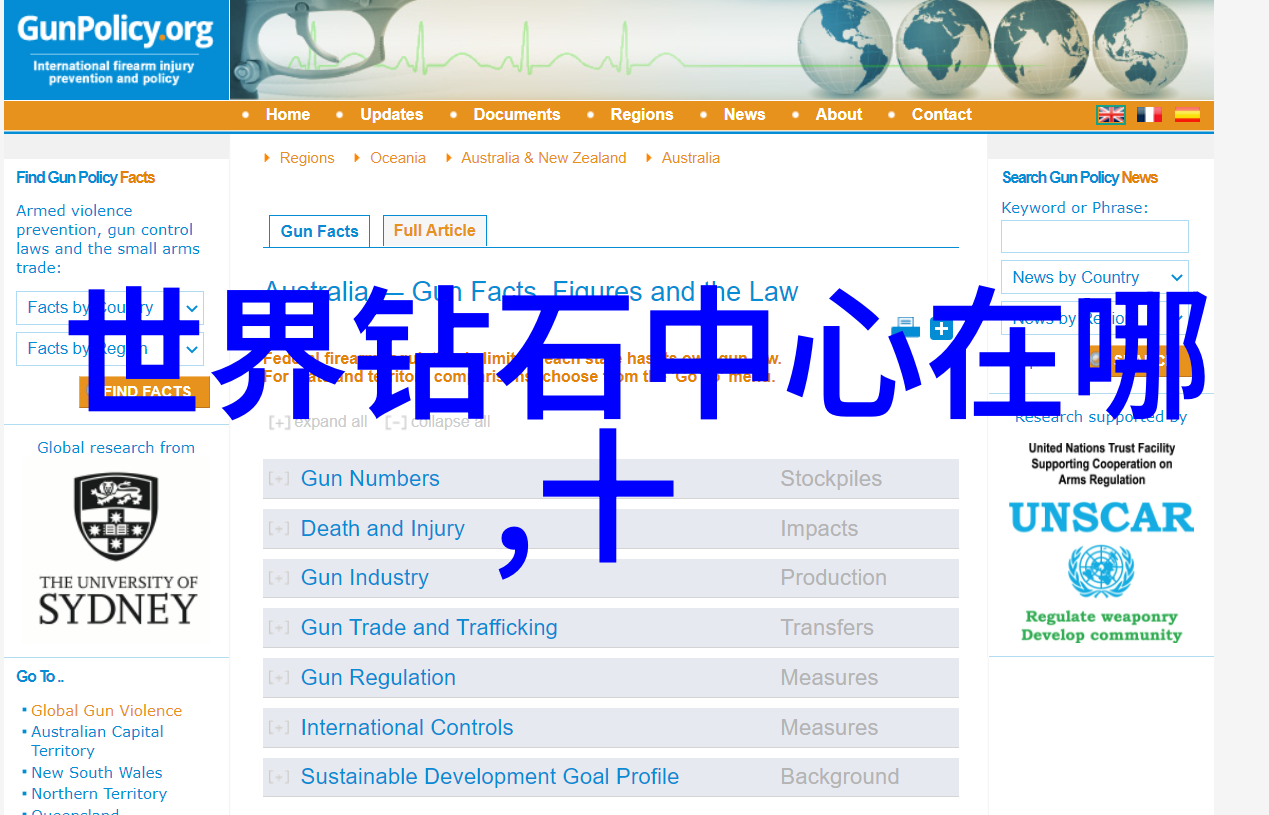Switch site language using the French flag
The image size is (1269, 815).
coord(1149,115)
